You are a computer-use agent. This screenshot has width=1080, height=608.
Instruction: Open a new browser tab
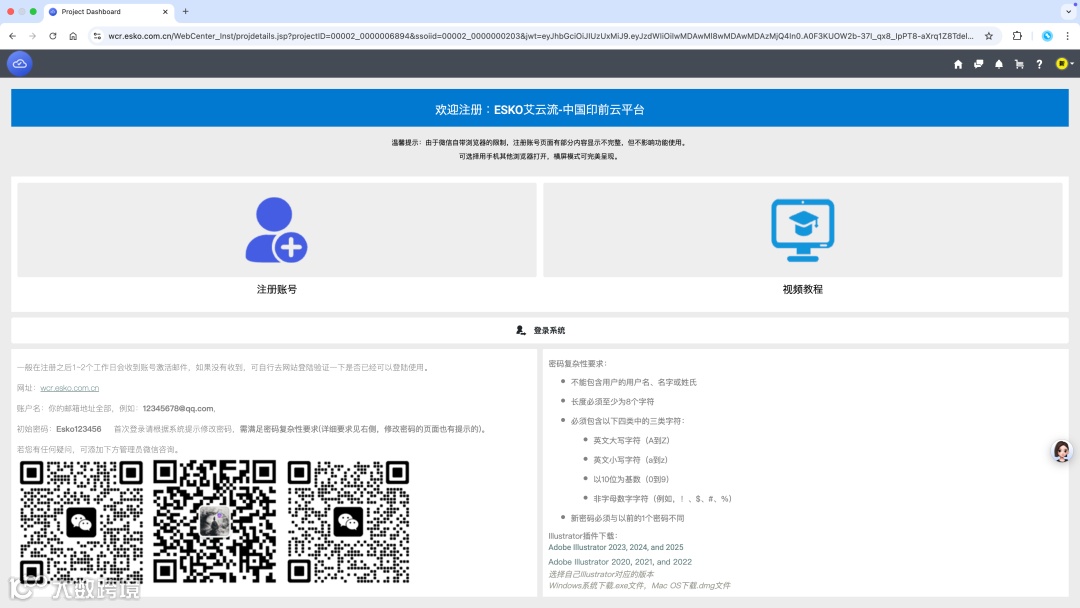coord(185,12)
